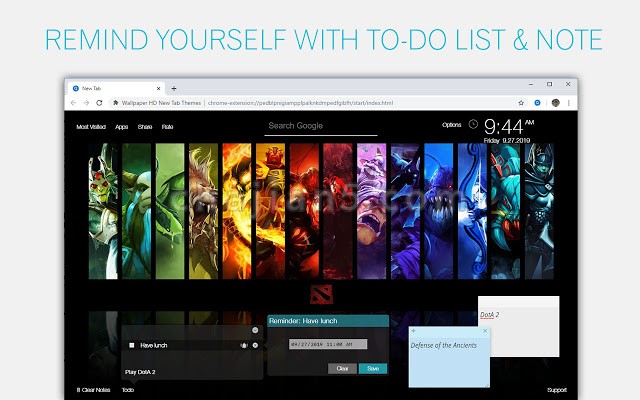Click the blue note resize corner handle
The height and width of the screenshot is (400, 640).
tap(487, 385)
